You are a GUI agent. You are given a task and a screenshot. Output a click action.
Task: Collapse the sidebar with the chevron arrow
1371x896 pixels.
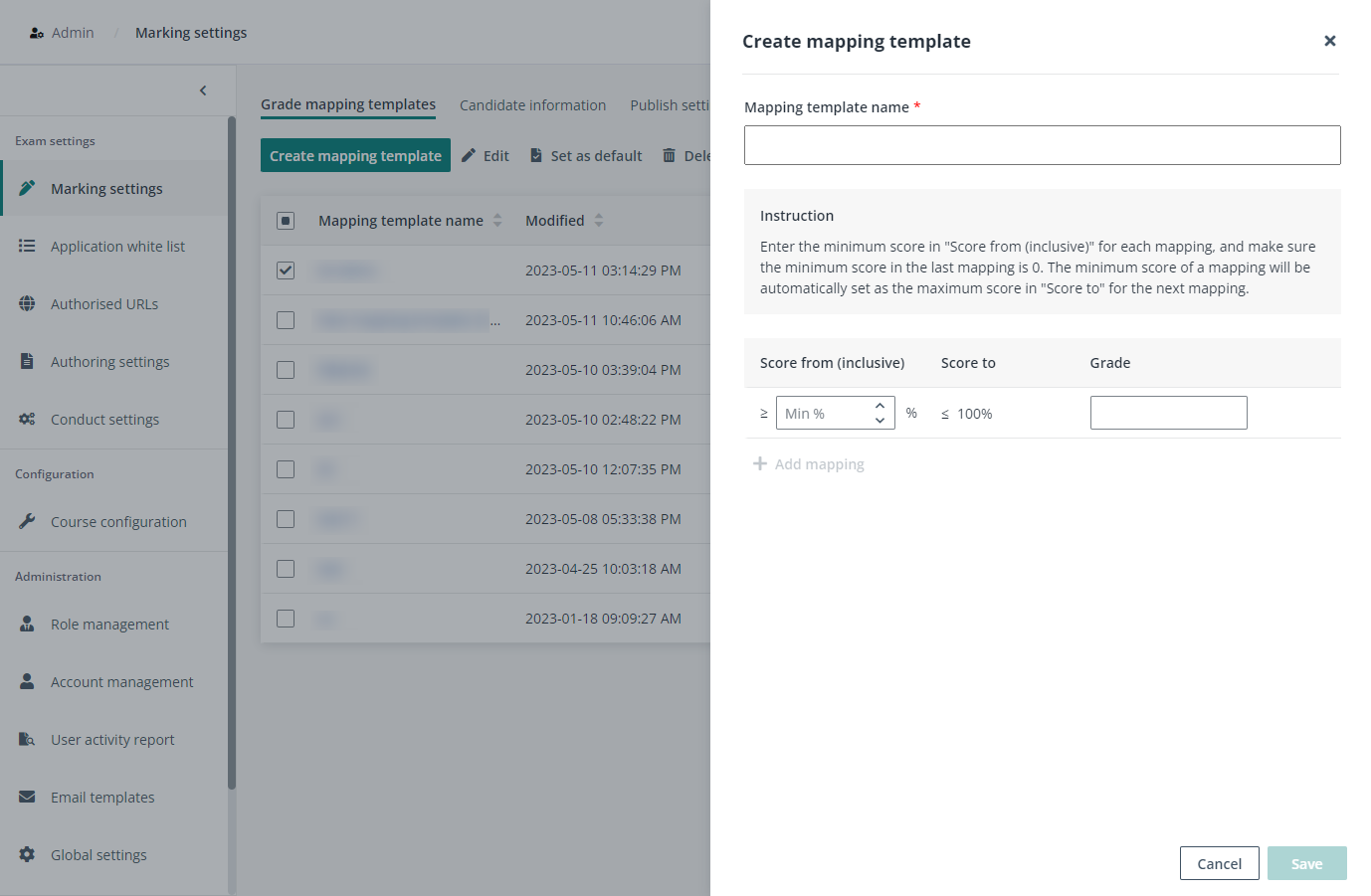point(203,90)
